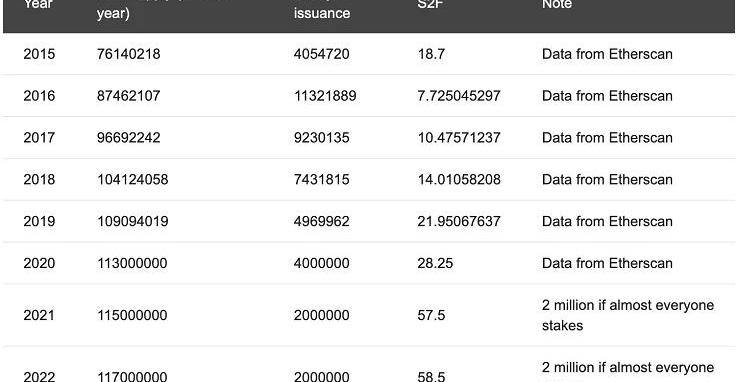Select issuance value 11321889
The image size is (738, 382).
pos(325,96)
